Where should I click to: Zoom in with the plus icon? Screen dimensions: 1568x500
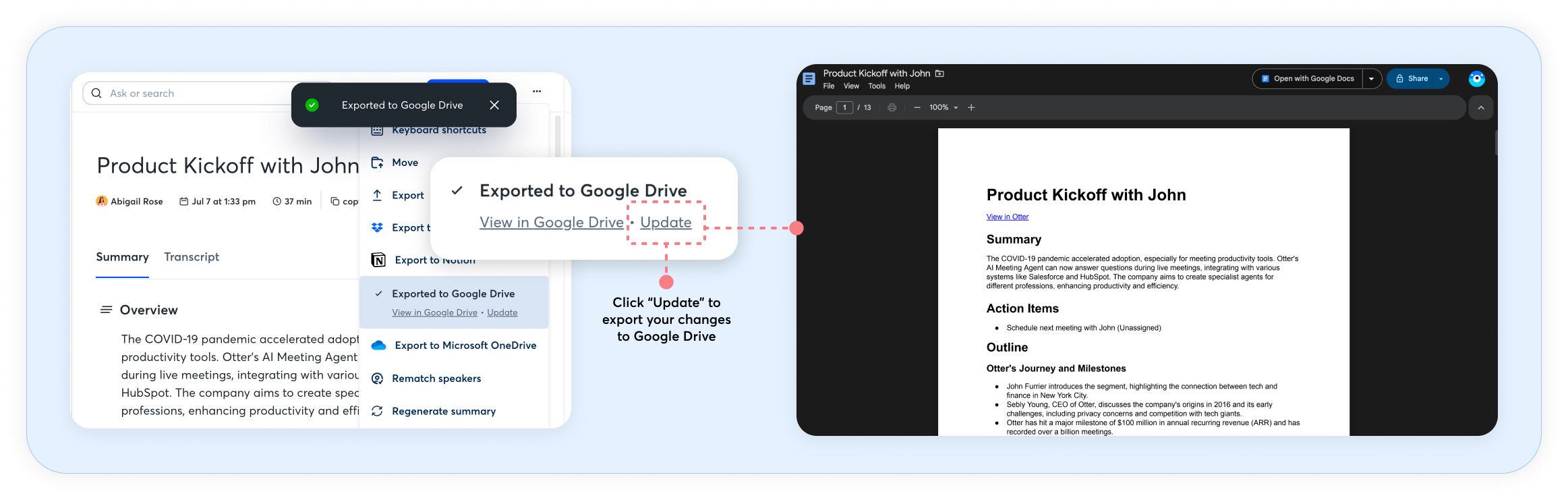(971, 107)
